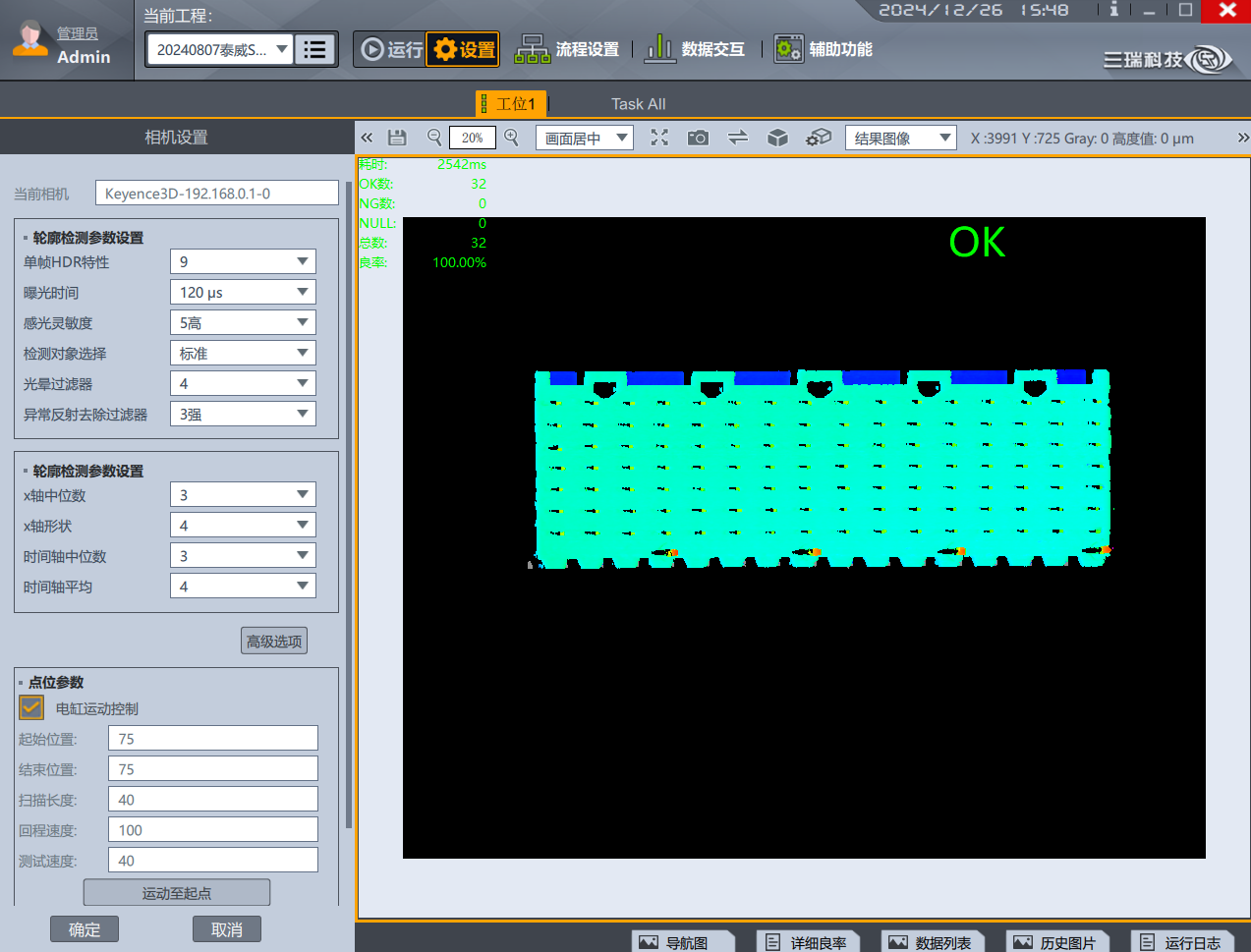Click the 确定 confirm button
This screenshot has height=952, width=1251.
(x=85, y=929)
